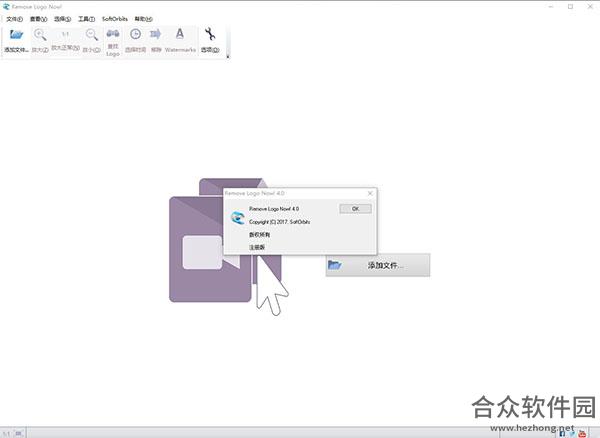This screenshot has height=438, width=600.
Task: Open the 文件(F) menu
Action: coord(14,19)
